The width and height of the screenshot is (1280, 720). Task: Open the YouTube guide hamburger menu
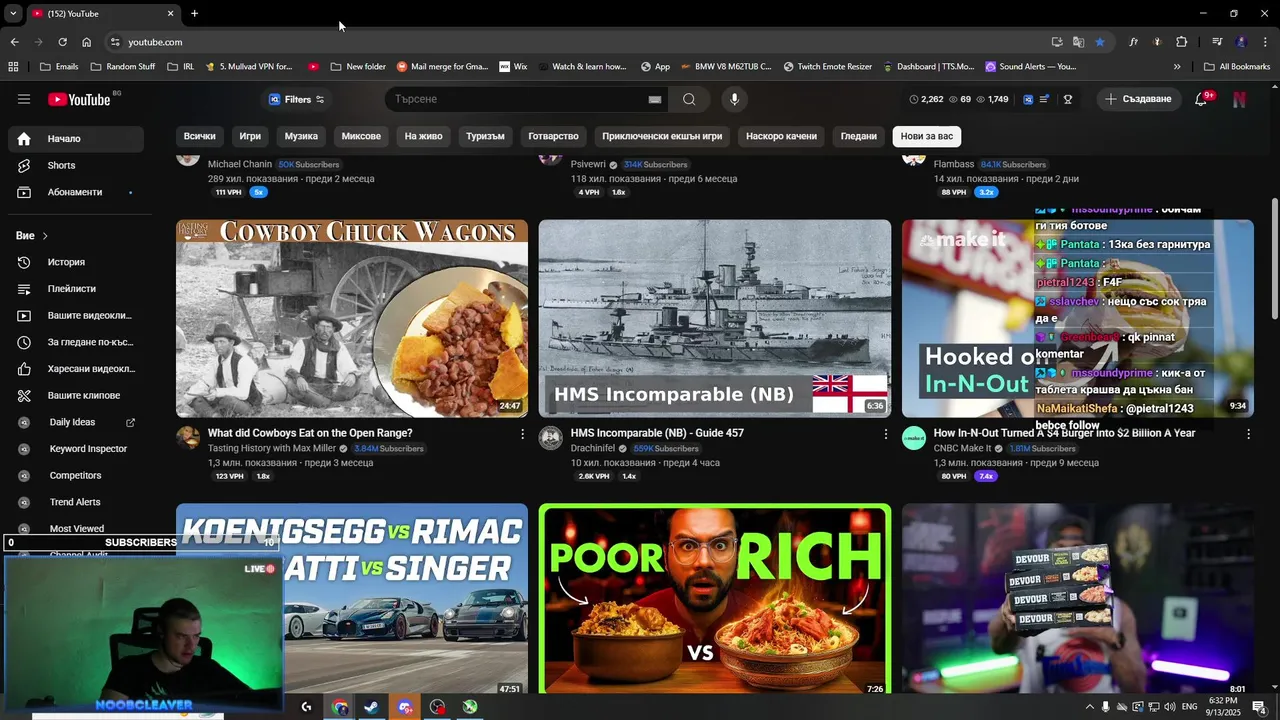(24, 99)
